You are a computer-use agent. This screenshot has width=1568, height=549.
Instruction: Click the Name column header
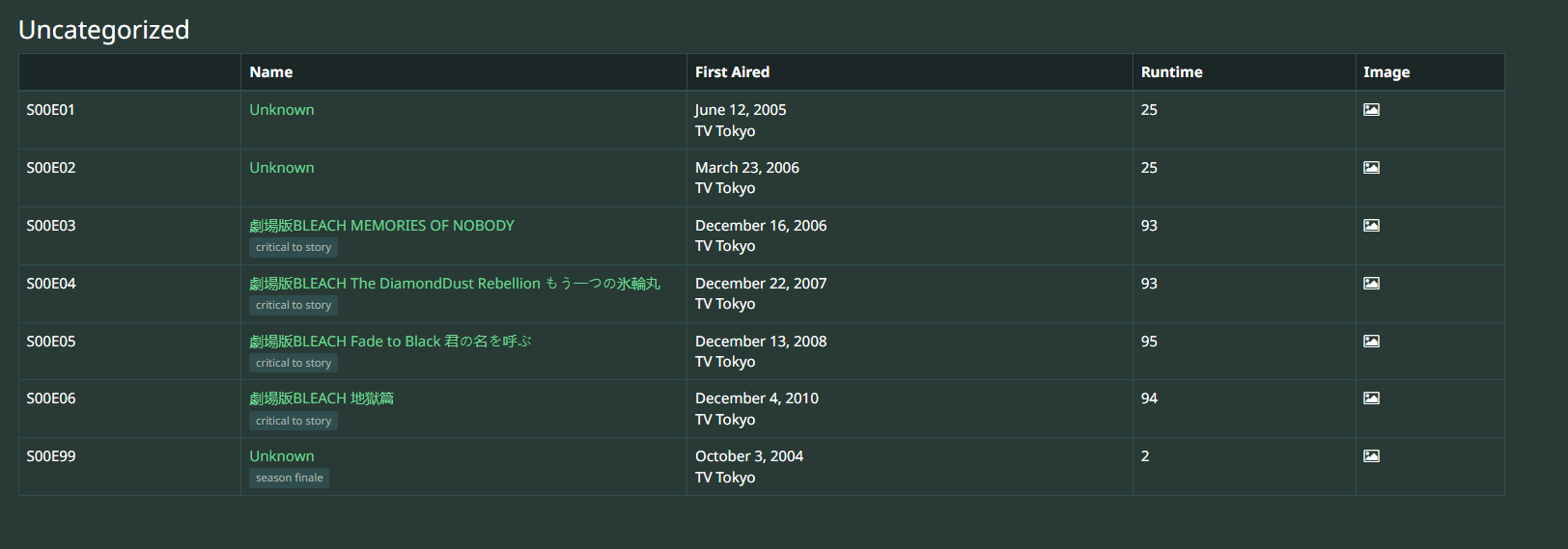[x=271, y=72]
